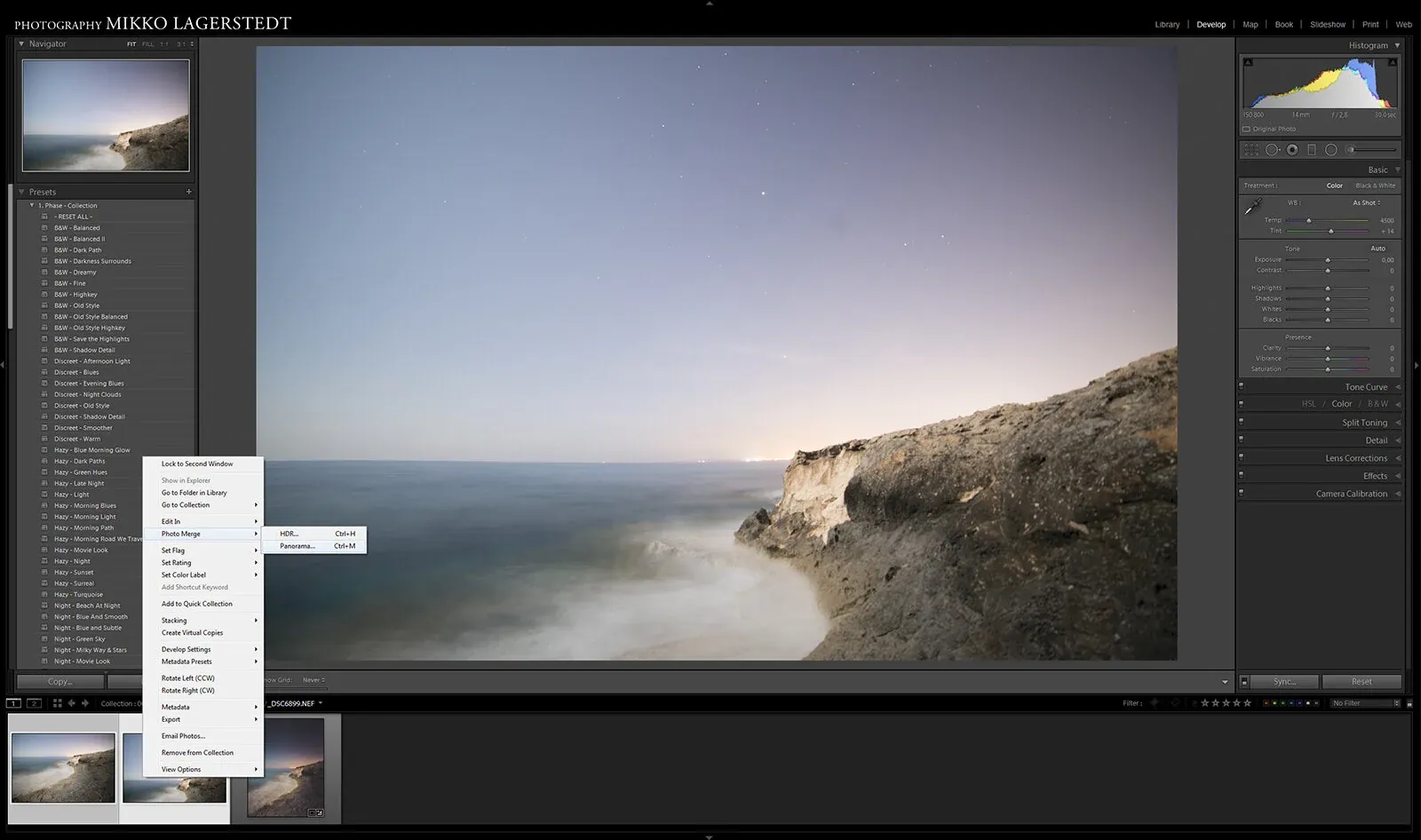Click the Sync button
This screenshot has width=1421, height=840.
pyautogui.click(x=1282, y=681)
